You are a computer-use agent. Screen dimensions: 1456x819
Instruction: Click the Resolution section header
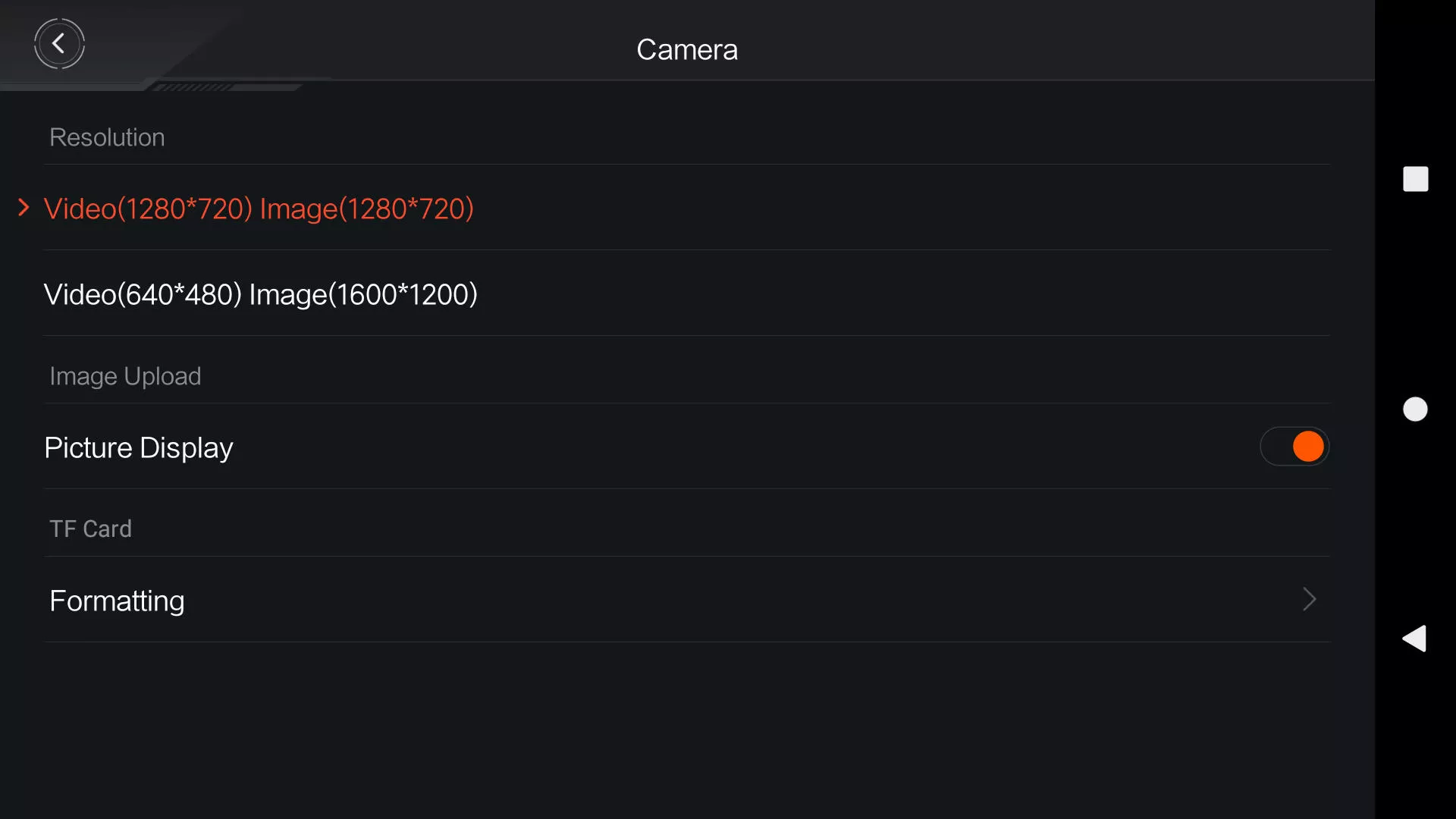[107, 137]
